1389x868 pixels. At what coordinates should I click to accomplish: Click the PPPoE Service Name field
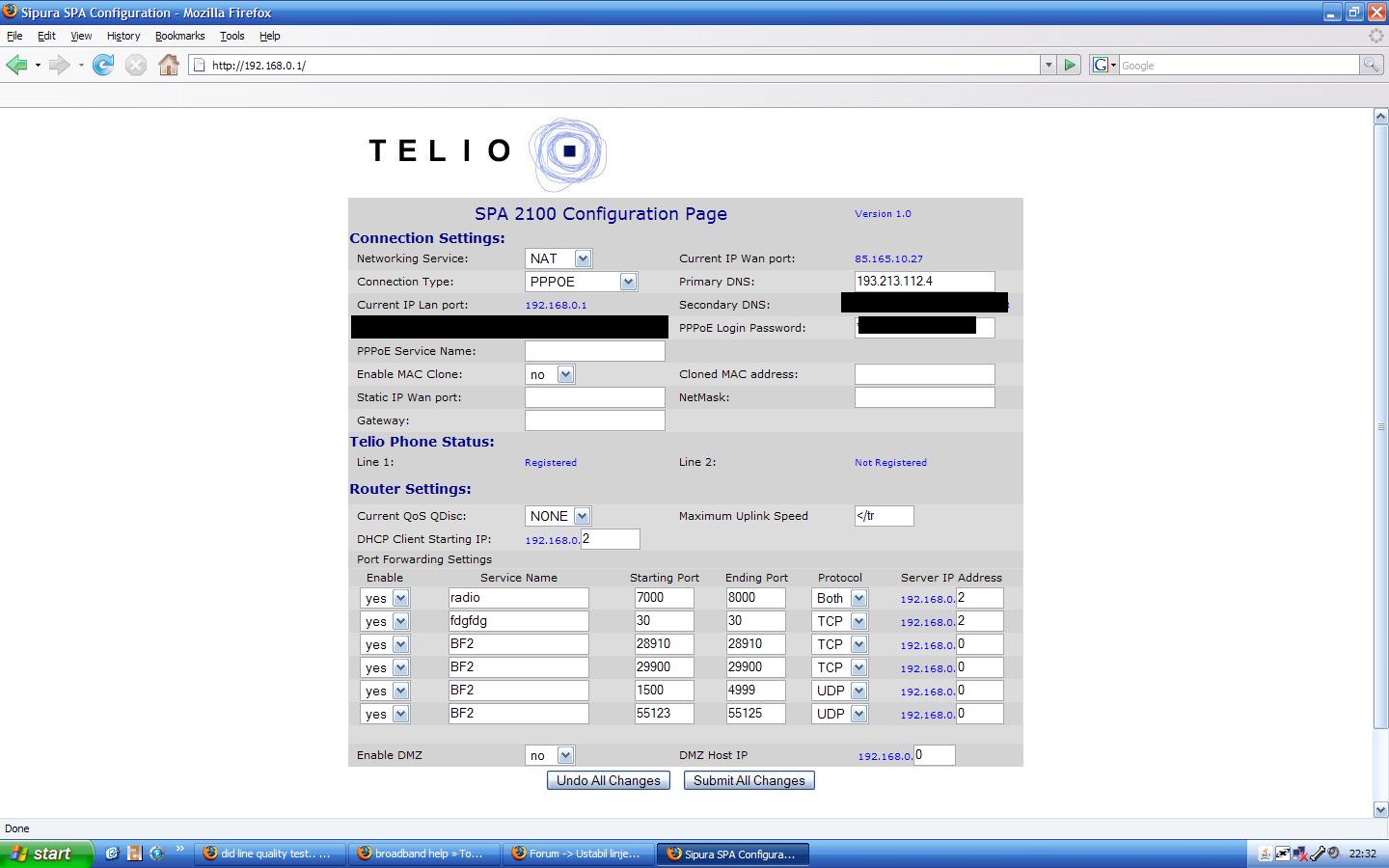(x=594, y=351)
